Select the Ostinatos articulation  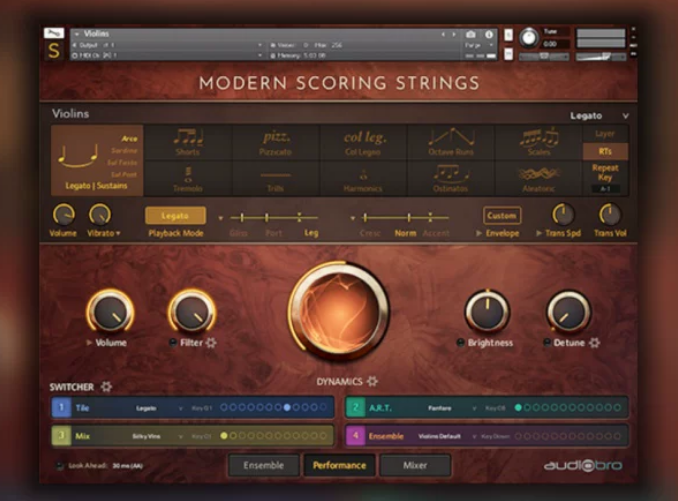pyautogui.click(x=451, y=179)
